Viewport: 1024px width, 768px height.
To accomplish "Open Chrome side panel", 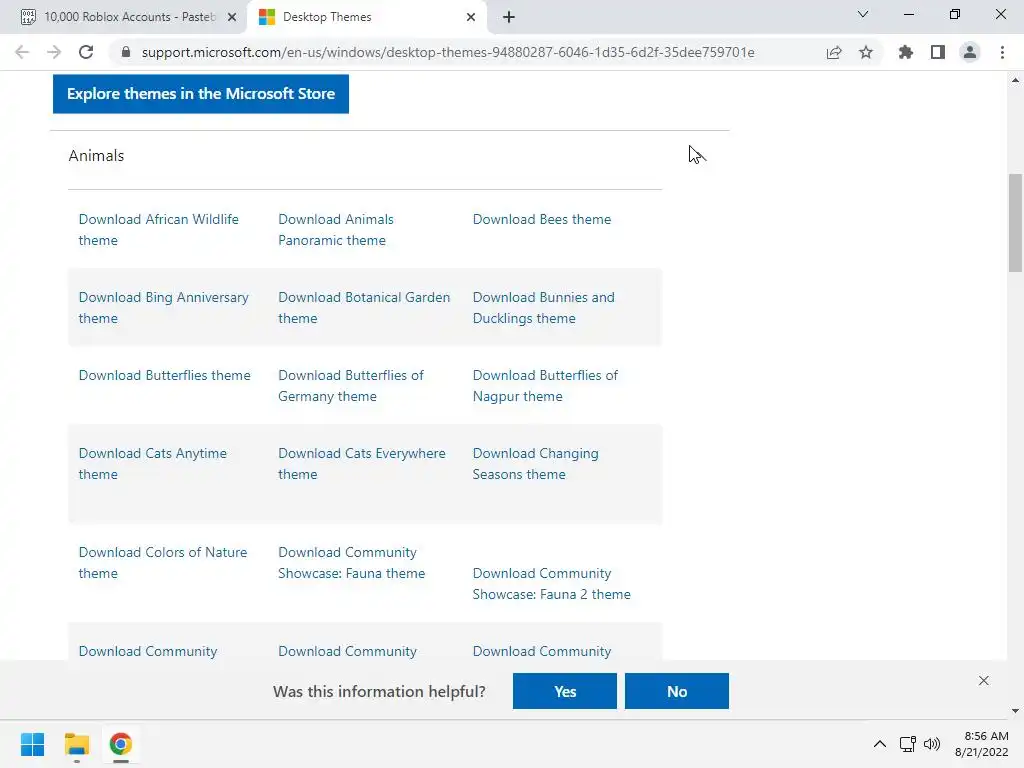I will pyautogui.click(x=938, y=52).
